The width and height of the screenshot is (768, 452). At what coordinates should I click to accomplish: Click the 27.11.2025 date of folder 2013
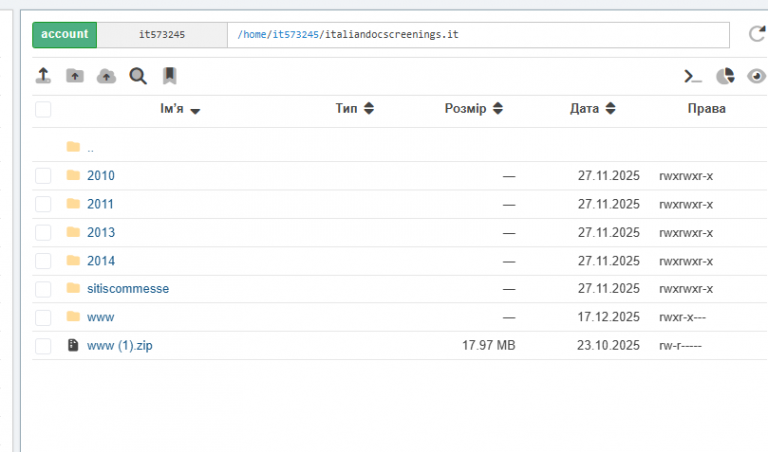click(x=609, y=232)
